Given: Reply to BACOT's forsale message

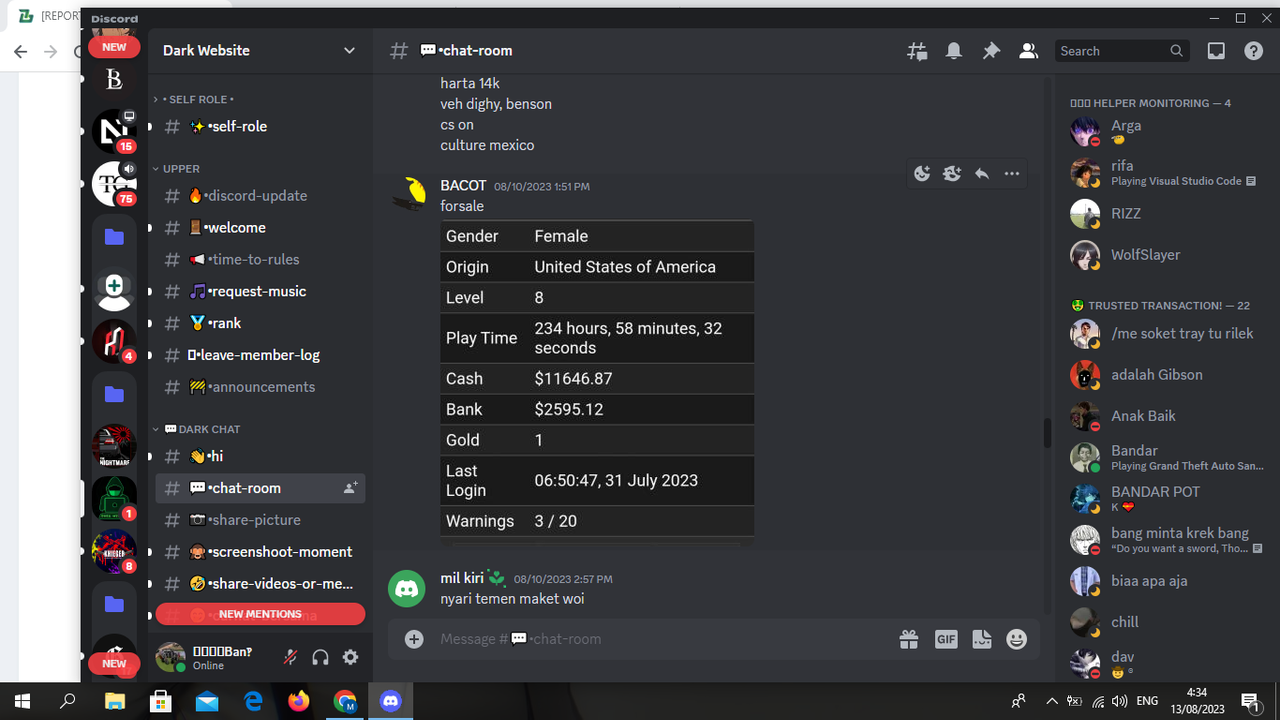Looking at the screenshot, I should [x=982, y=174].
